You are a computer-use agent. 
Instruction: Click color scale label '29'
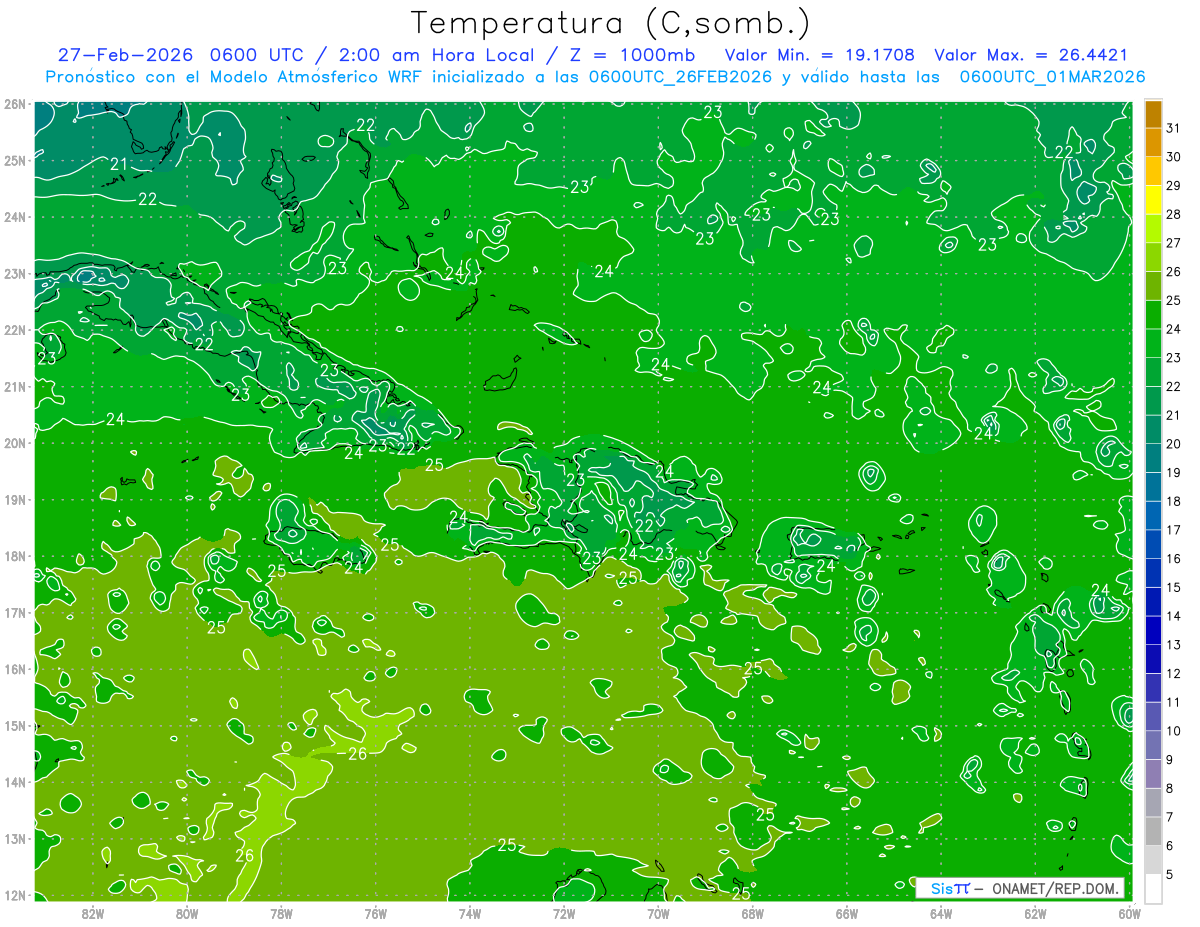[x=1174, y=186]
